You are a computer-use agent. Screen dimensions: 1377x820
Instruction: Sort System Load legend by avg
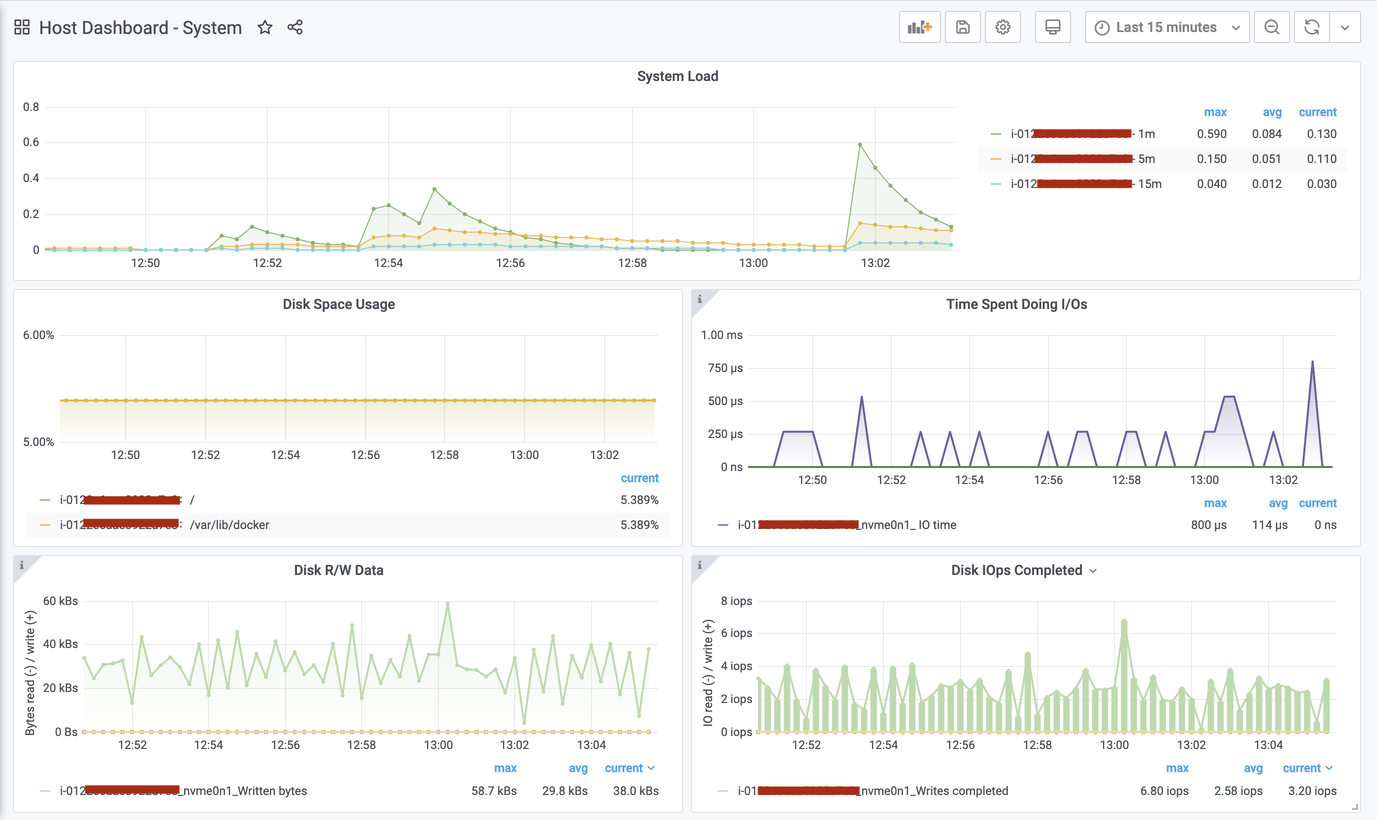tap(1272, 112)
